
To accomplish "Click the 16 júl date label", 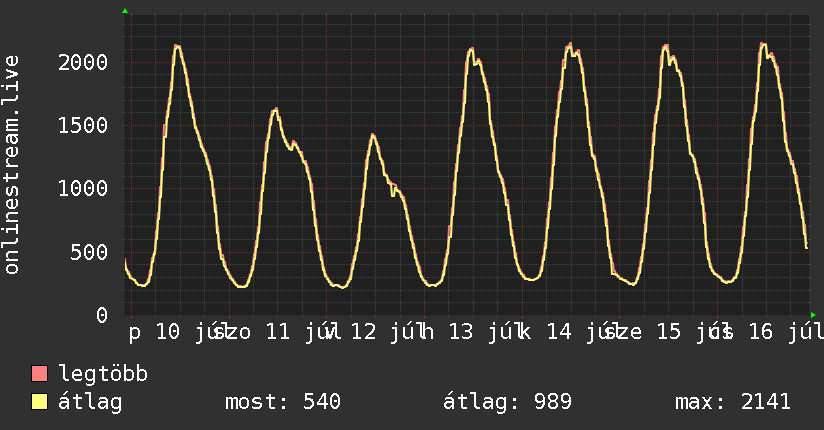I will tap(786, 332).
